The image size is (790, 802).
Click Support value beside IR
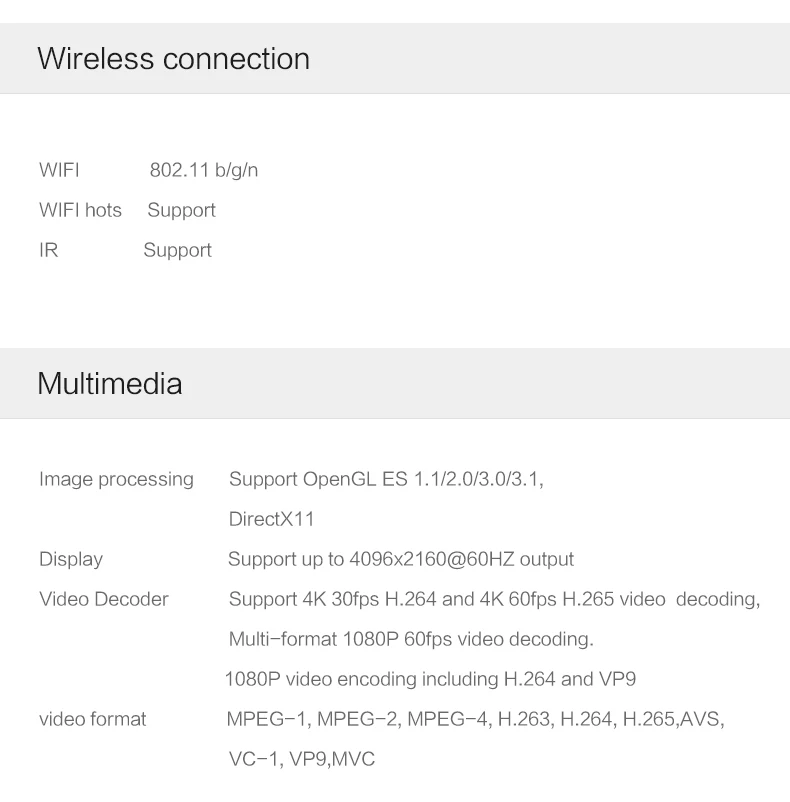tap(177, 250)
